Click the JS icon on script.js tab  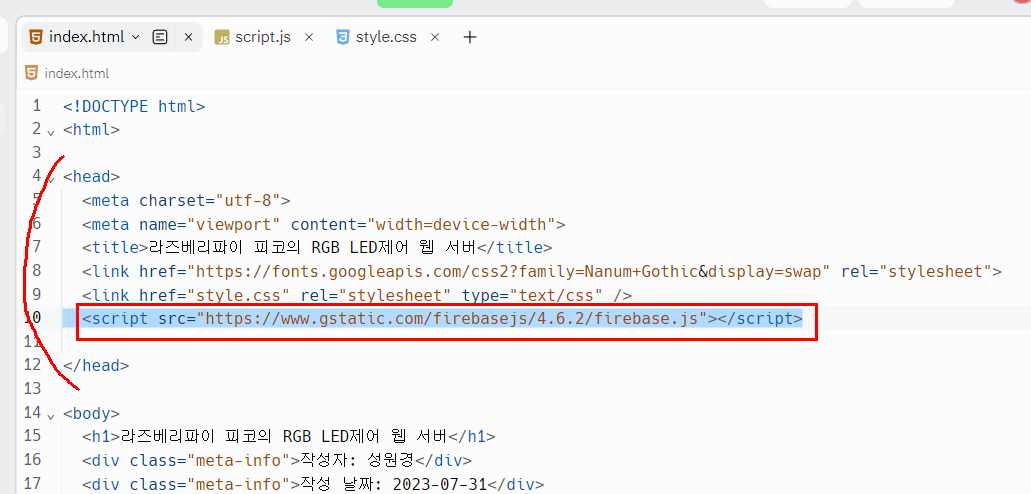[x=223, y=37]
